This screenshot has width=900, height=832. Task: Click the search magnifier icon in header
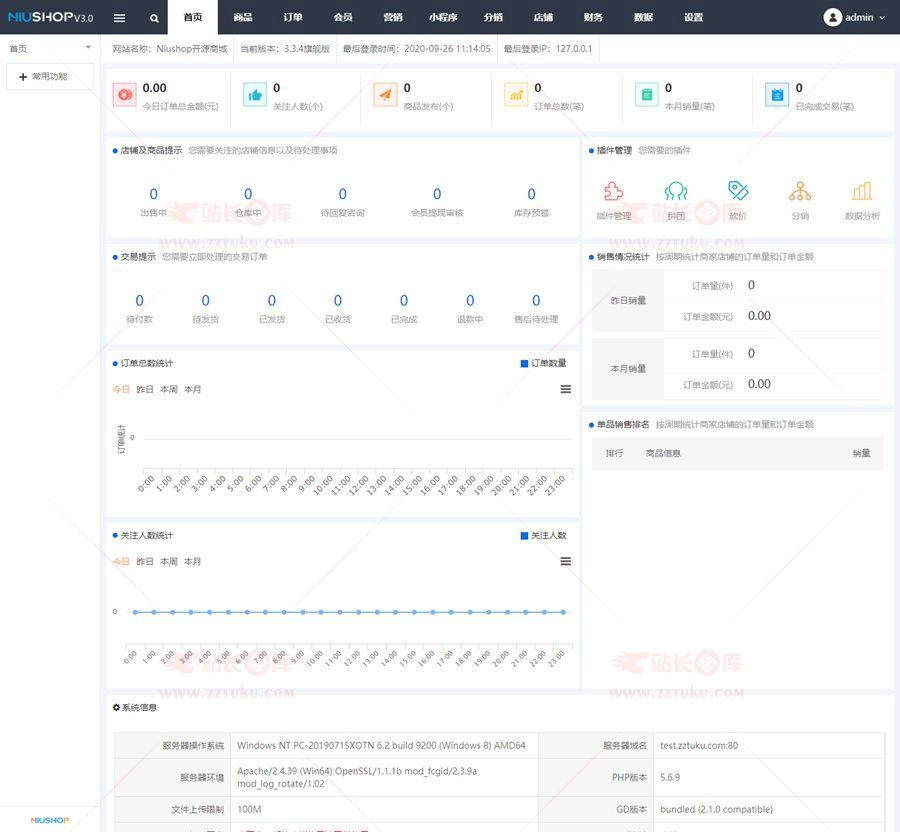pos(154,18)
